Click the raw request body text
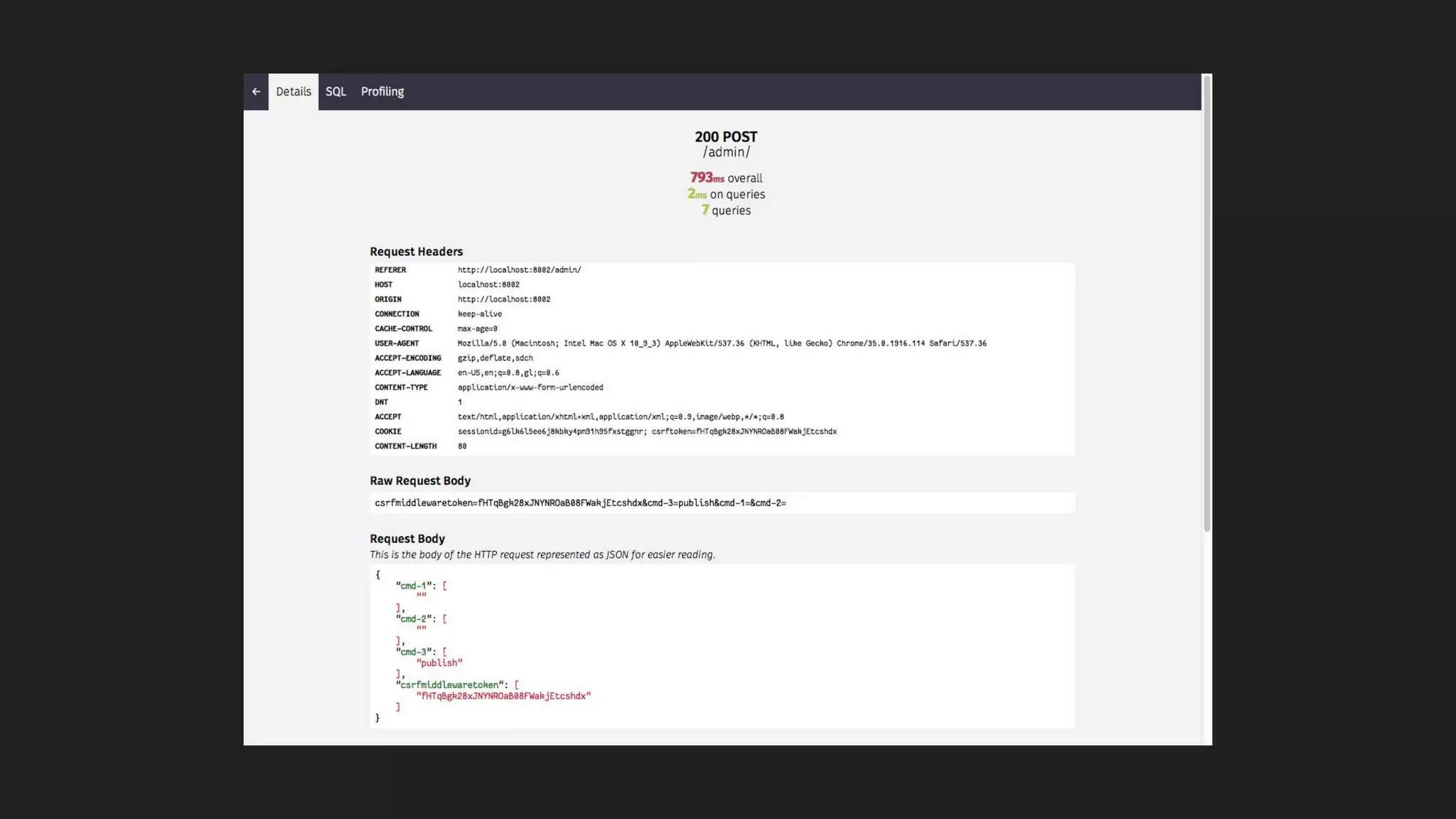Screen dimensions: 1456x819 click(x=580, y=503)
